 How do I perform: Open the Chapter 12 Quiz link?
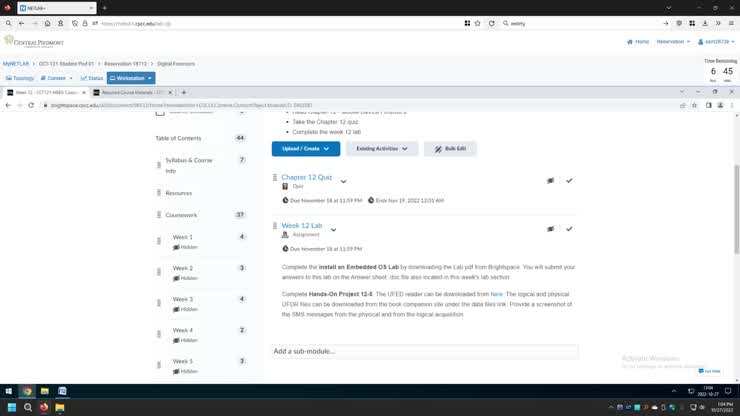(x=306, y=177)
